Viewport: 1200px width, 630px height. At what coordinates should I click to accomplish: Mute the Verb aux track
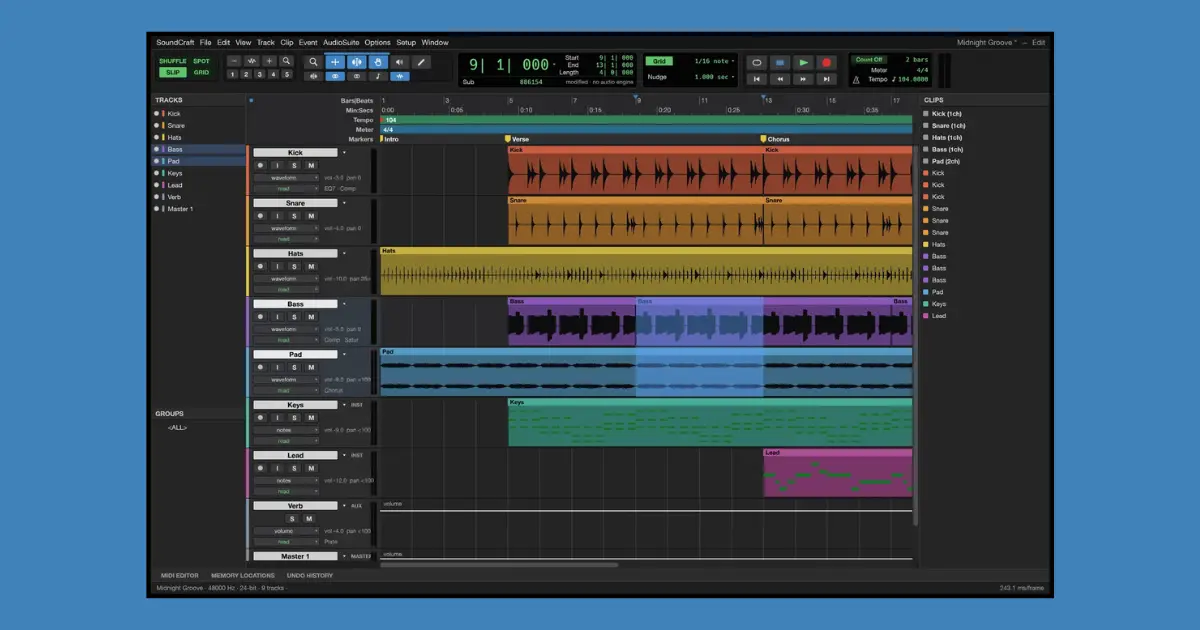[310, 518]
